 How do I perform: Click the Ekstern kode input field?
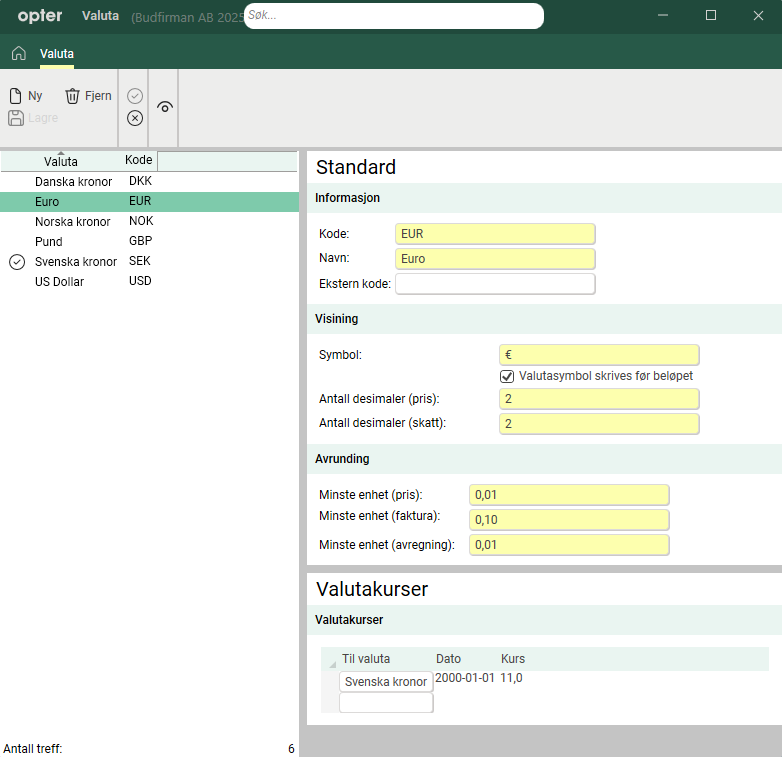coord(495,284)
